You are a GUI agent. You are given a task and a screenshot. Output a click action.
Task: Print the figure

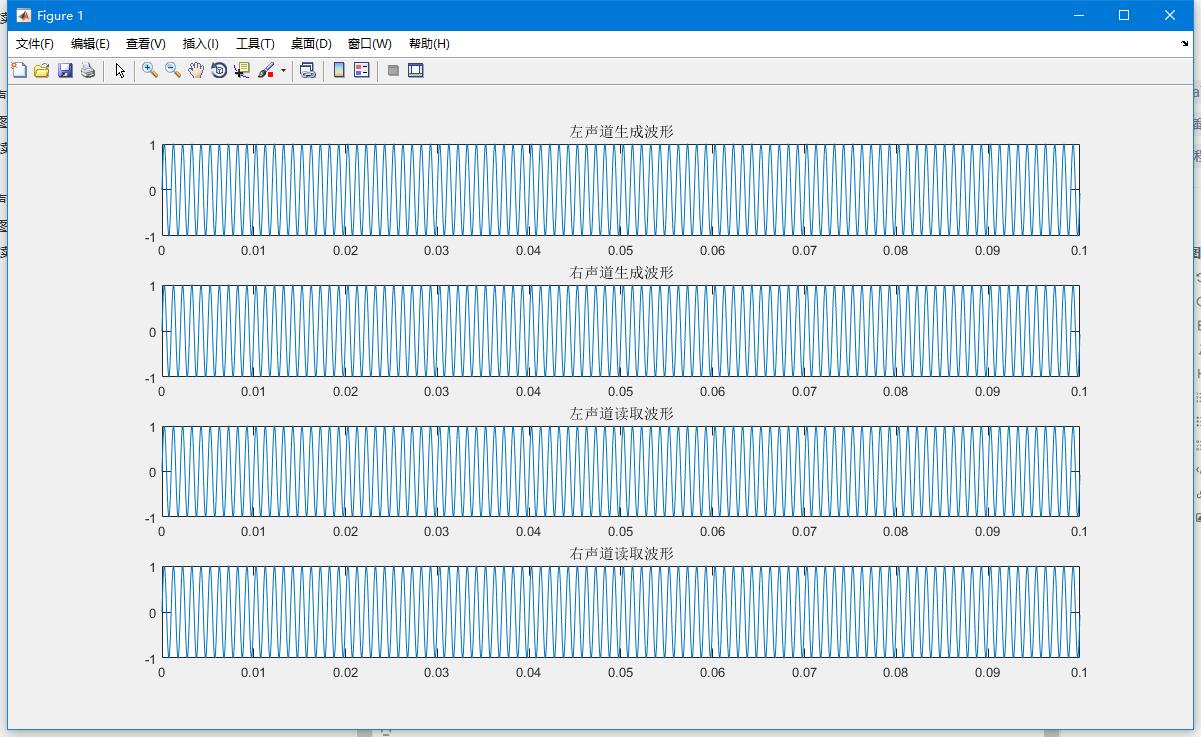click(x=88, y=70)
